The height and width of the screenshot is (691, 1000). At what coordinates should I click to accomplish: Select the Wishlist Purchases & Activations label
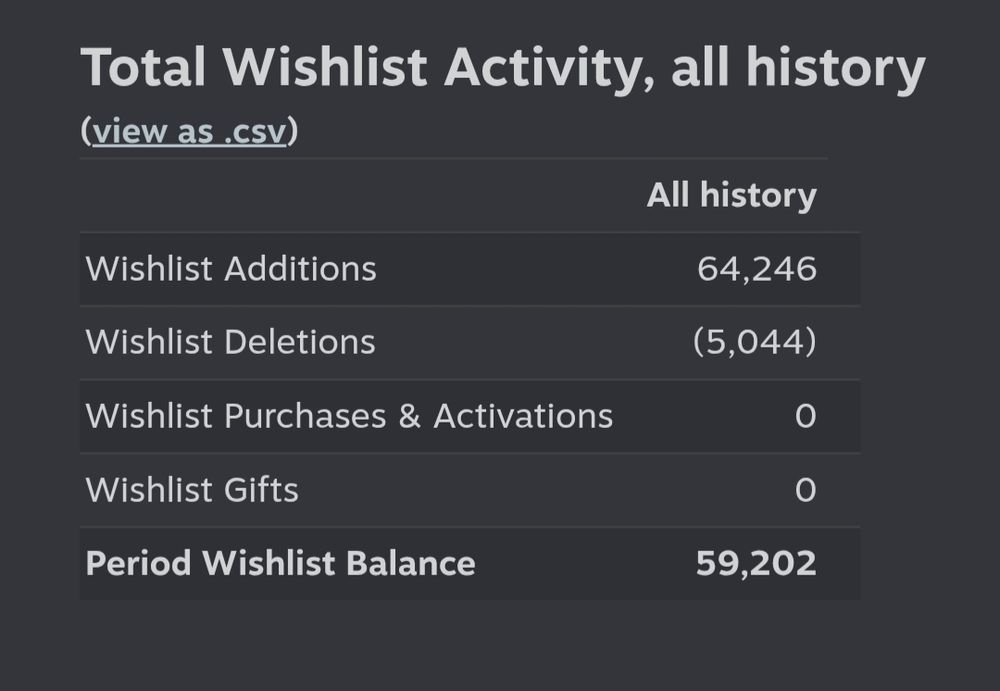349,416
